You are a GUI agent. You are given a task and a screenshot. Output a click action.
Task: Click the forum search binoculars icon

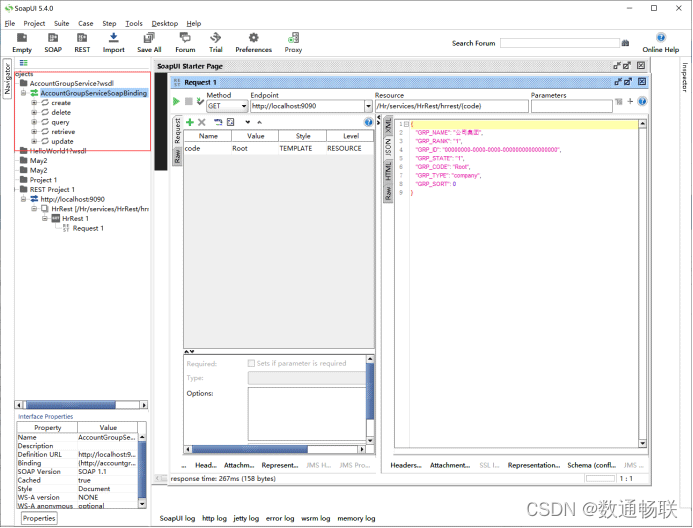tap(625, 43)
